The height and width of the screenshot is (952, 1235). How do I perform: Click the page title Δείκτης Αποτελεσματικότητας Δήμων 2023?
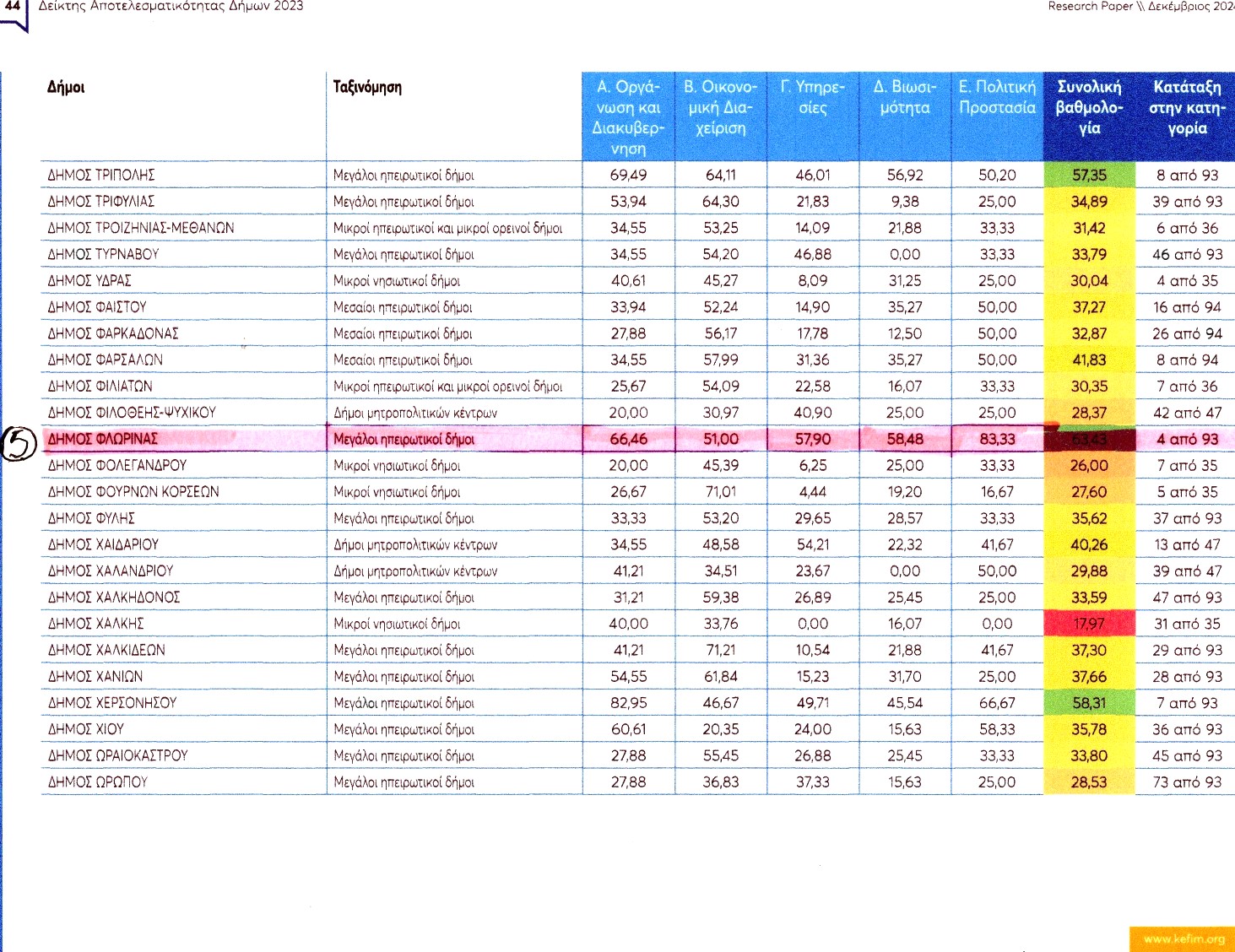click(x=171, y=6)
